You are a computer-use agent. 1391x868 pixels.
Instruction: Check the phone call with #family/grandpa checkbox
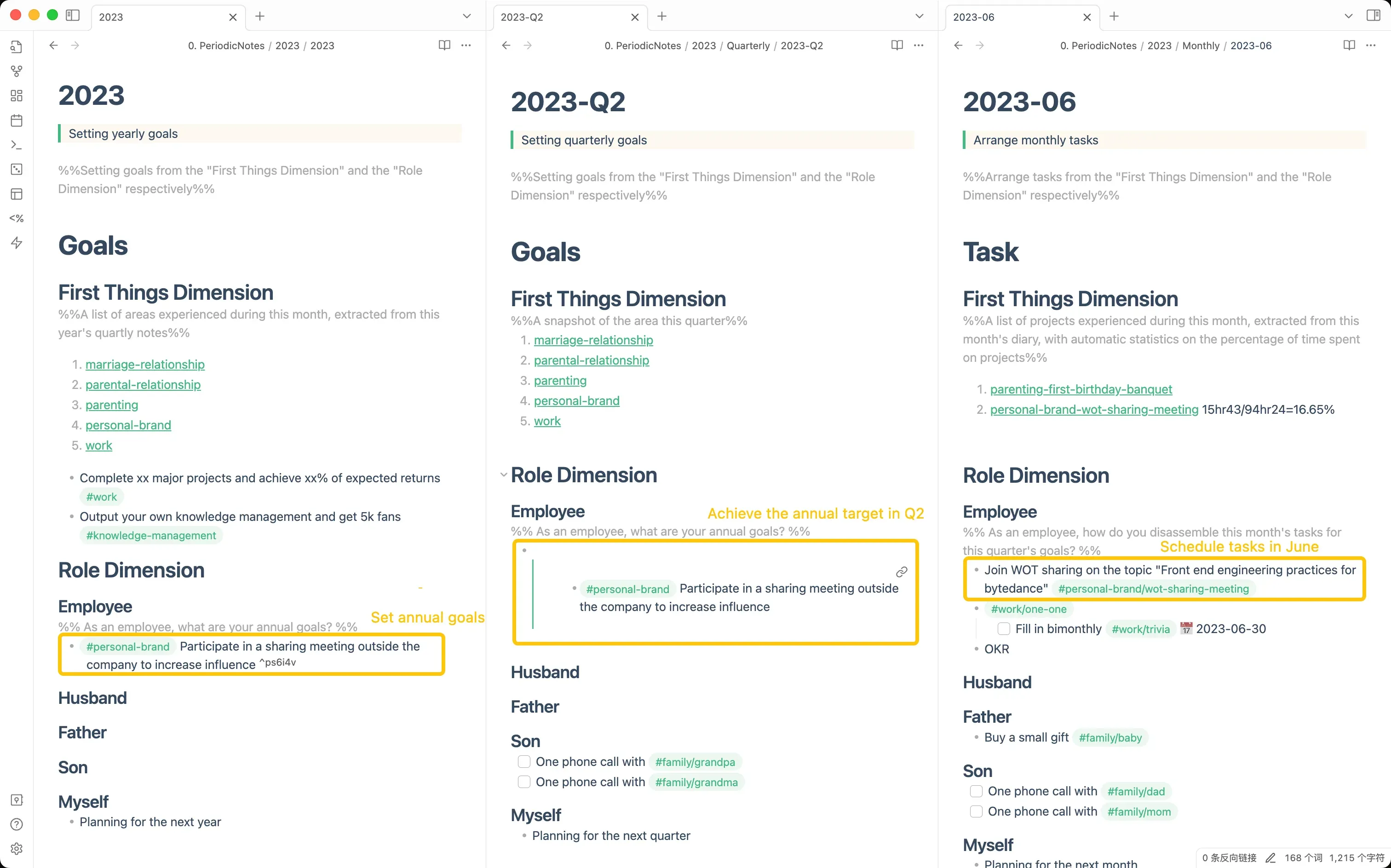[524, 762]
